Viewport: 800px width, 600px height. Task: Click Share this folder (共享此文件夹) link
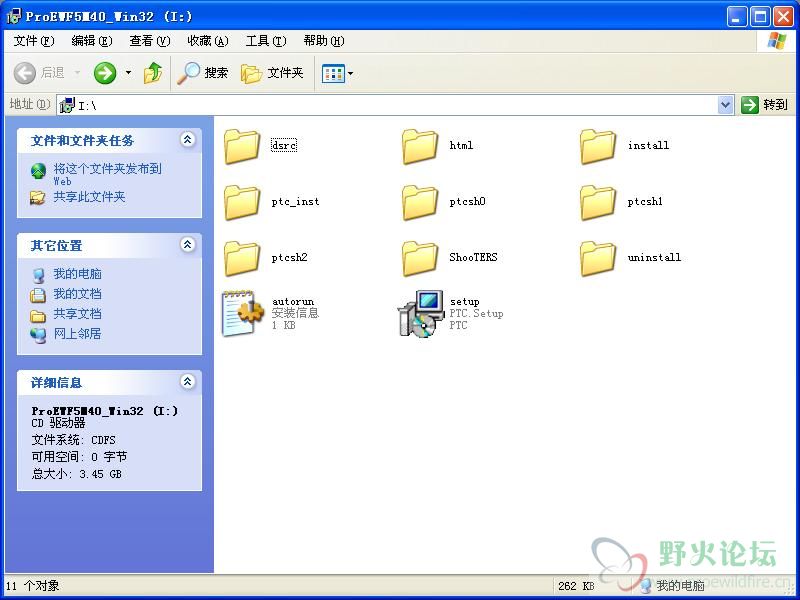click(x=89, y=197)
